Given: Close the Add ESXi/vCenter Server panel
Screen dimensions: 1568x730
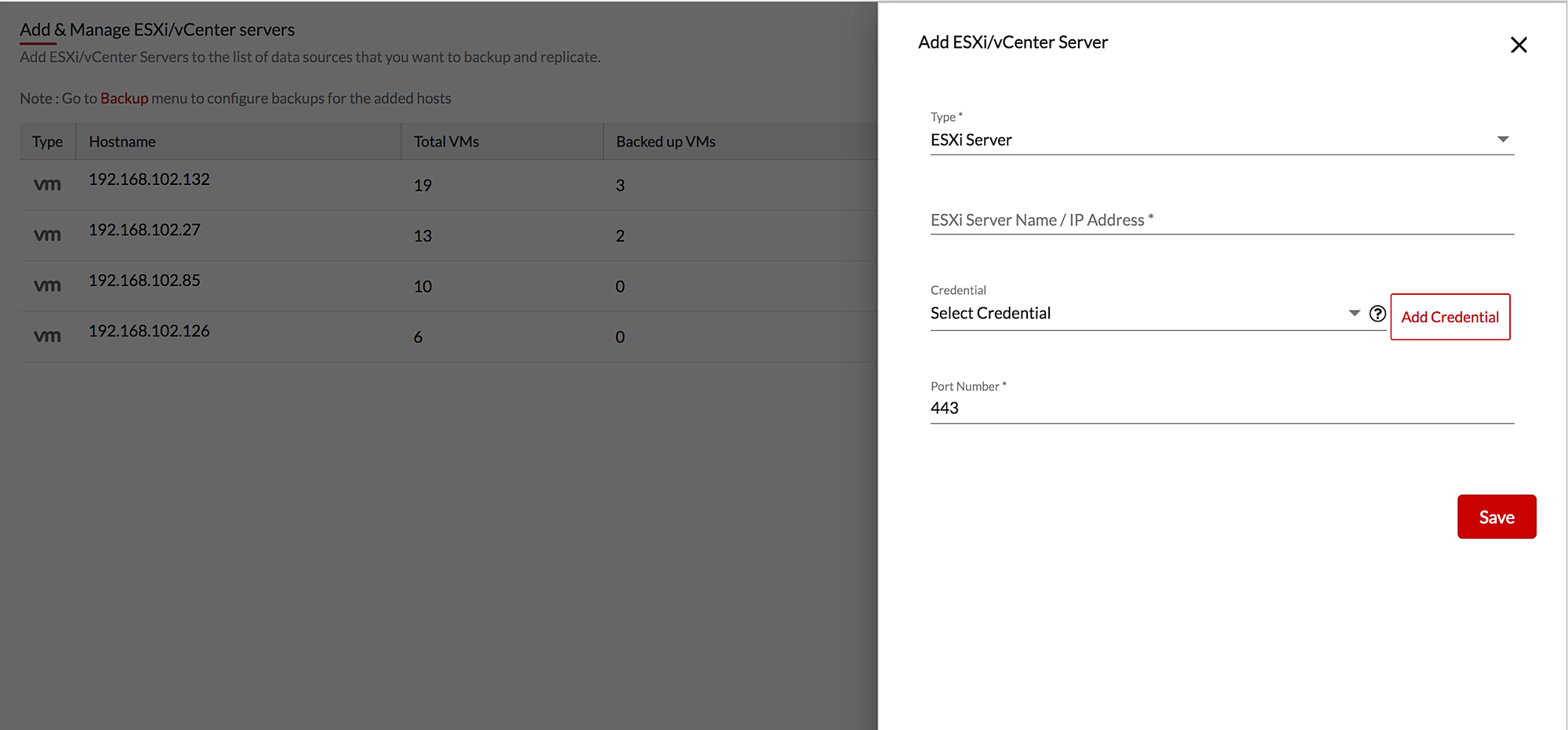Looking at the screenshot, I should point(1519,45).
